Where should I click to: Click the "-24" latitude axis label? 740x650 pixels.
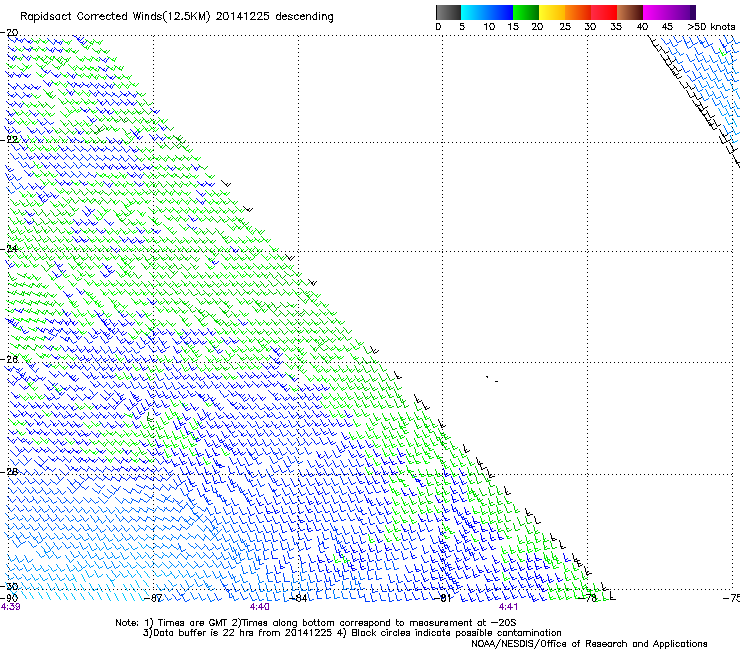[9, 248]
